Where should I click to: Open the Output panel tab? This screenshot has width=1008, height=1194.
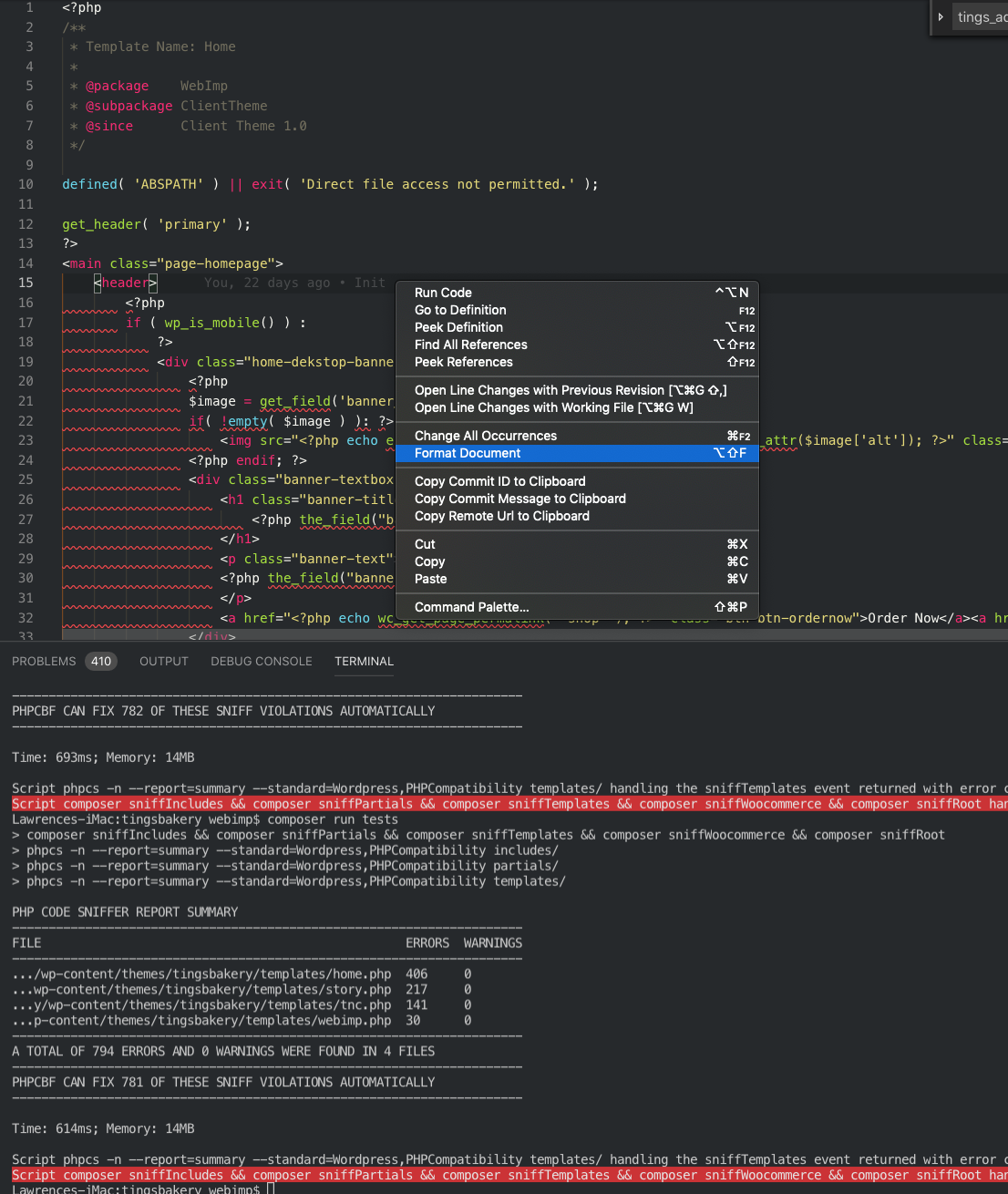pyautogui.click(x=164, y=662)
